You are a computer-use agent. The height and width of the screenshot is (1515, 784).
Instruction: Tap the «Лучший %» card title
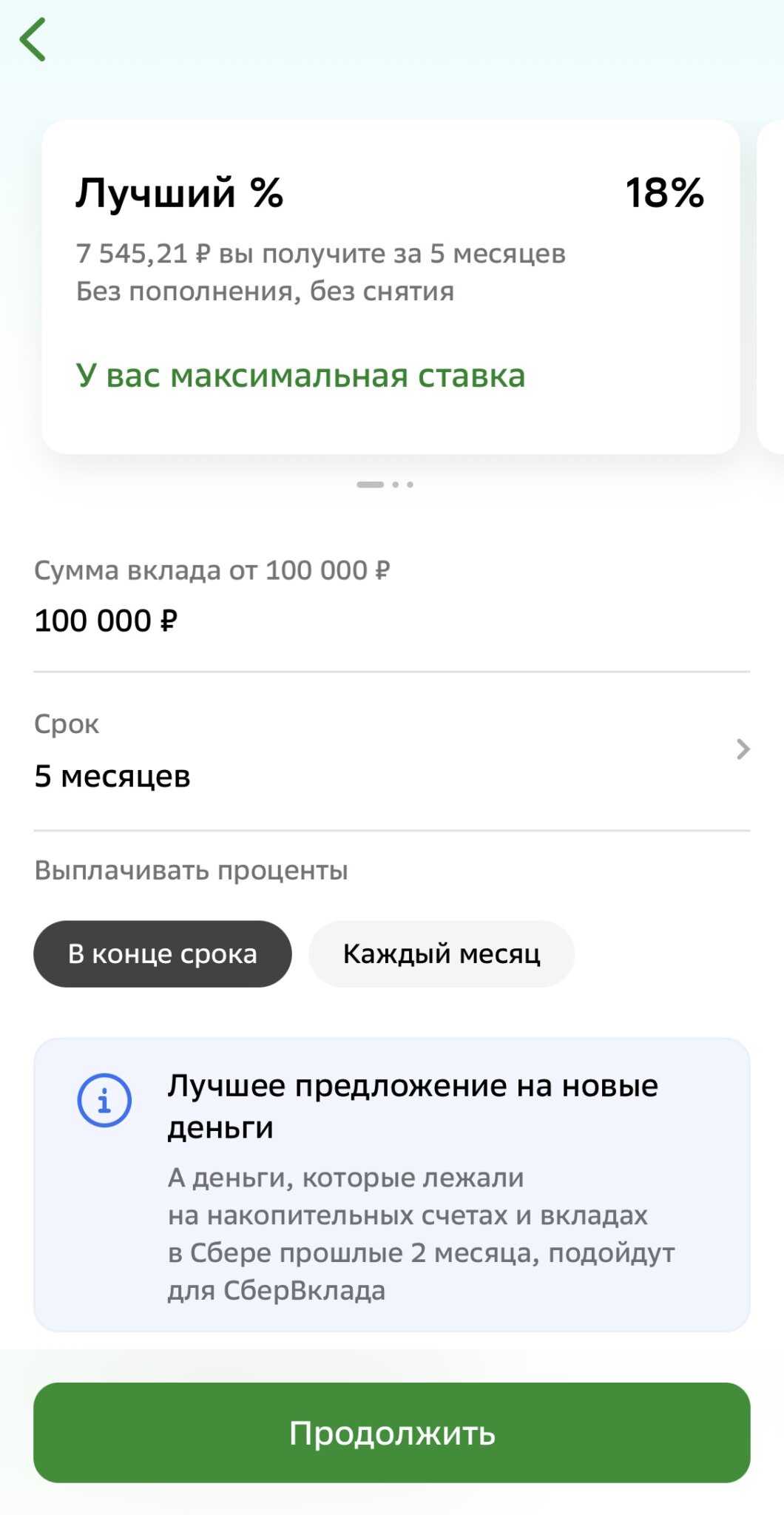(180, 193)
